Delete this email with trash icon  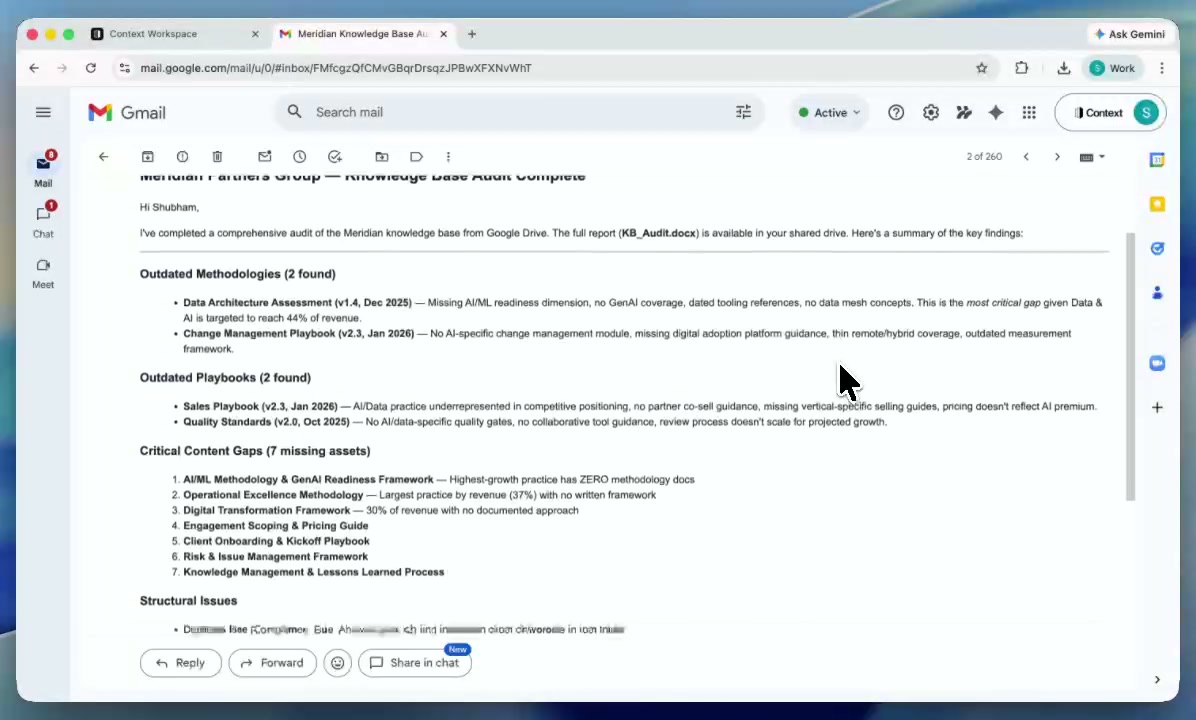[217, 156]
